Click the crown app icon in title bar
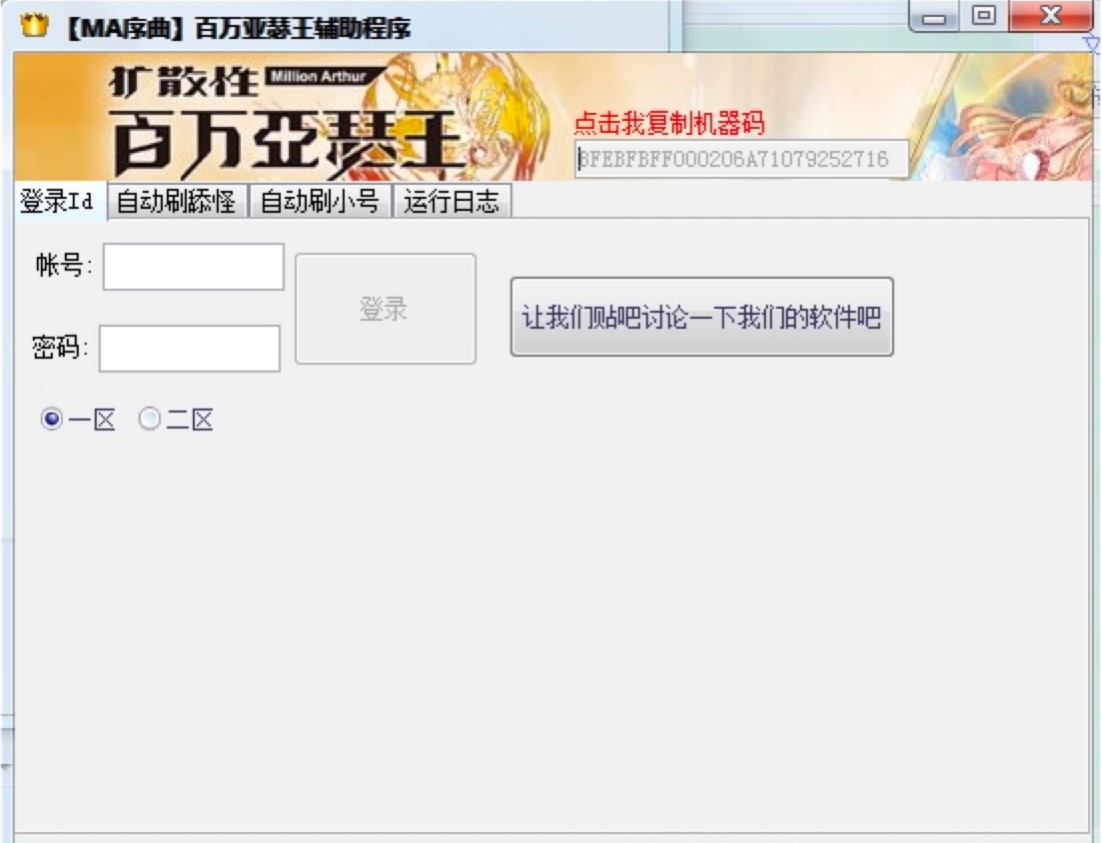Image resolution: width=1102 pixels, height=843 pixels. [x=34, y=26]
